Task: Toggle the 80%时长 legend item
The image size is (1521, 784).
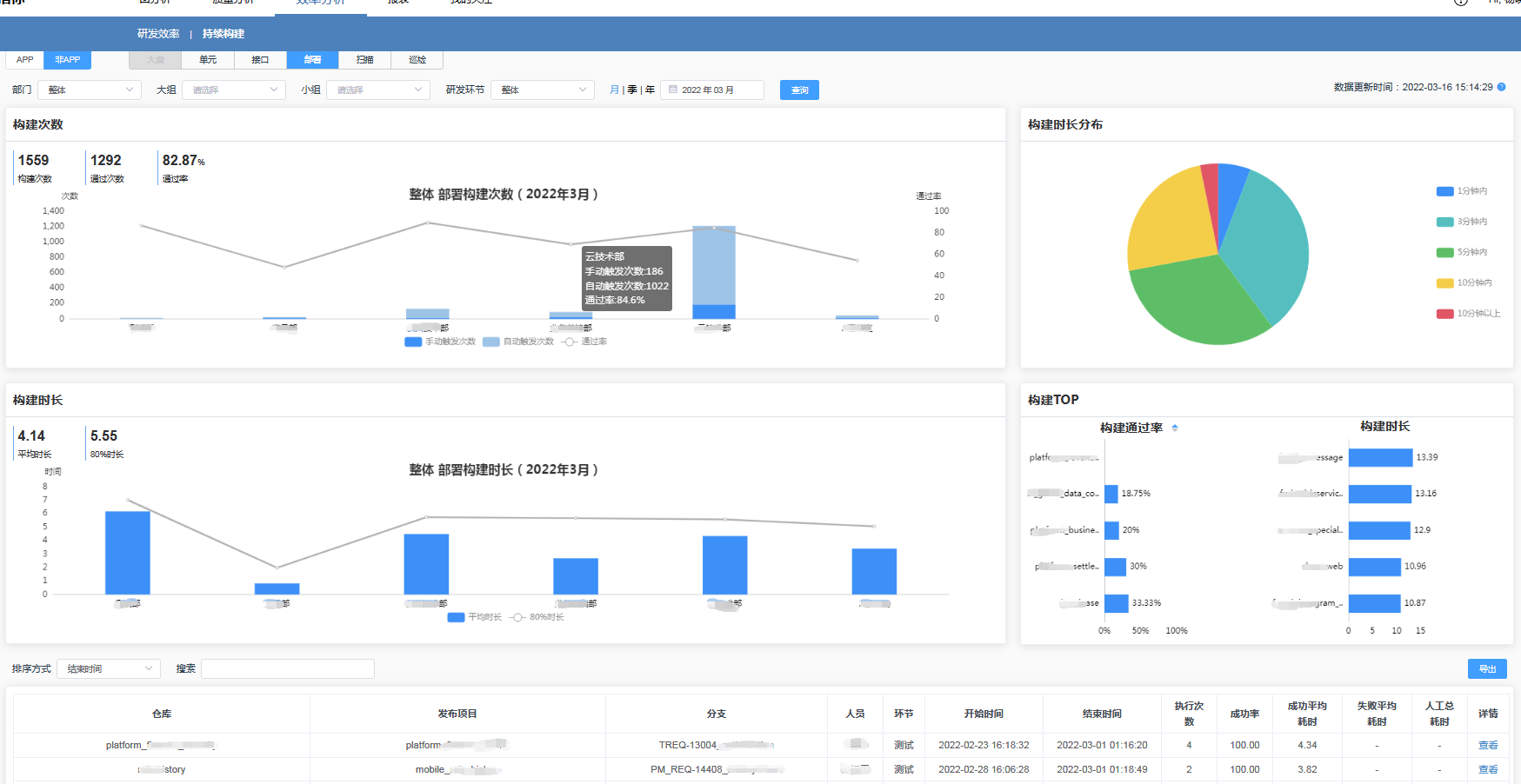Action: 537,617
